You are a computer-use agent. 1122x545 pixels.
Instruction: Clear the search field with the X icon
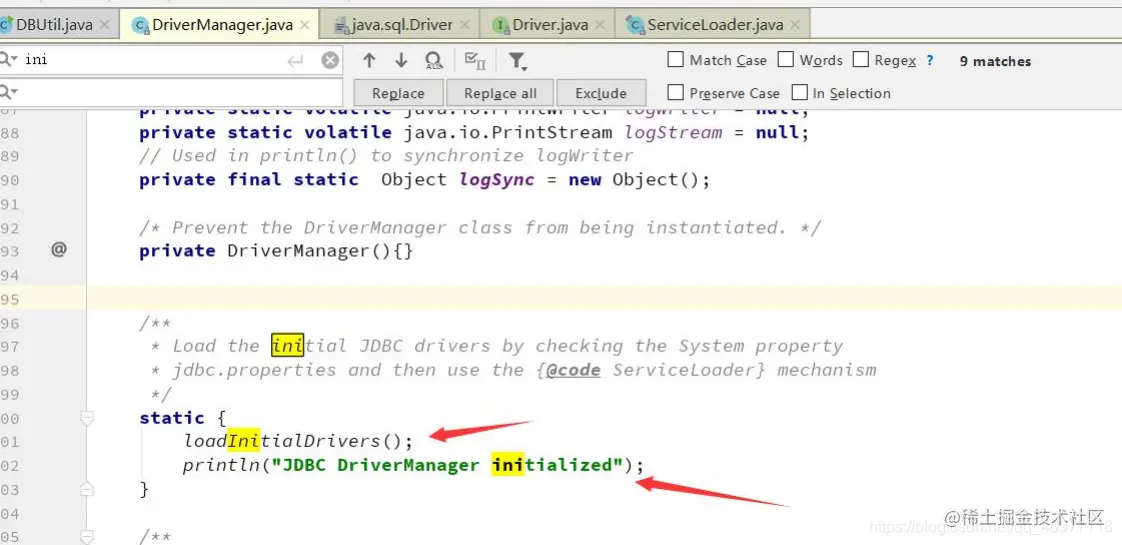330,61
